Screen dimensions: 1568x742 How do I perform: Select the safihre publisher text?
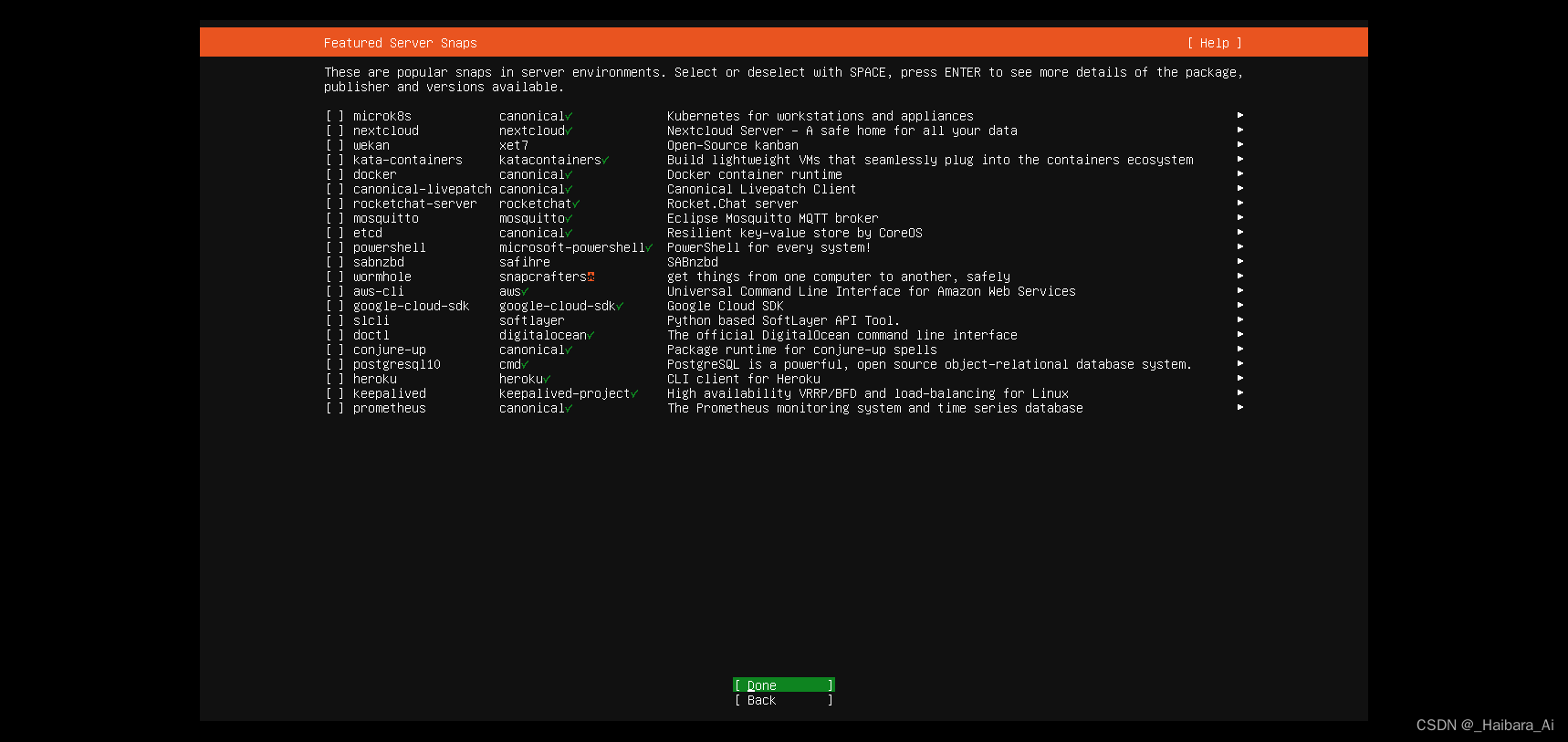(x=525, y=262)
